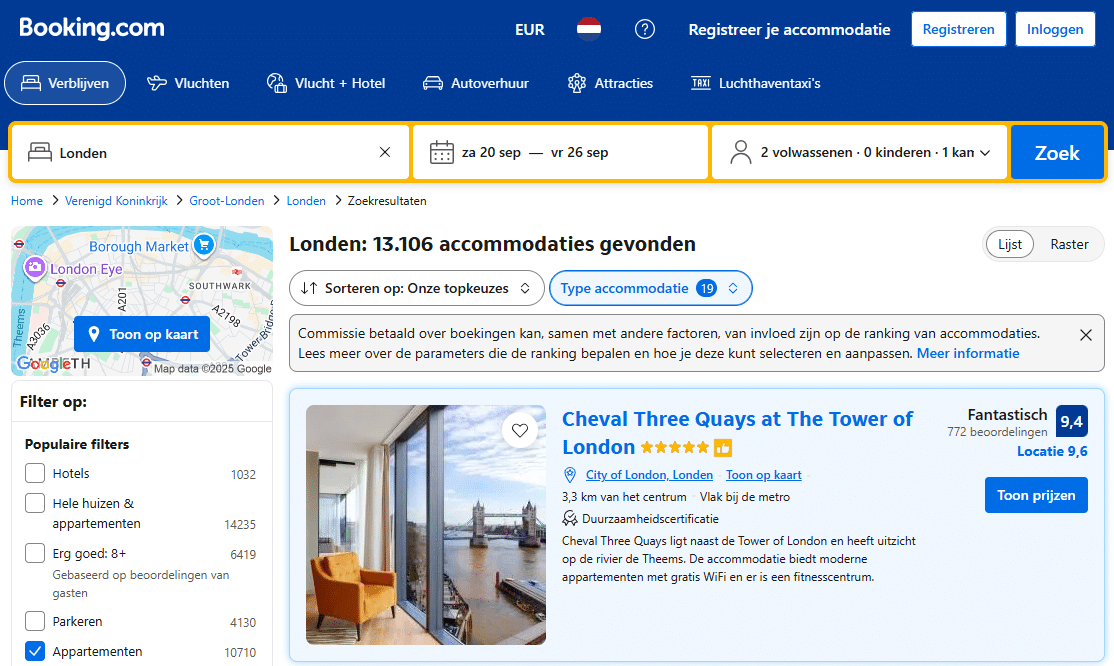Uncheck the Appartementen filter
The height and width of the screenshot is (666, 1114).
pos(35,652)
